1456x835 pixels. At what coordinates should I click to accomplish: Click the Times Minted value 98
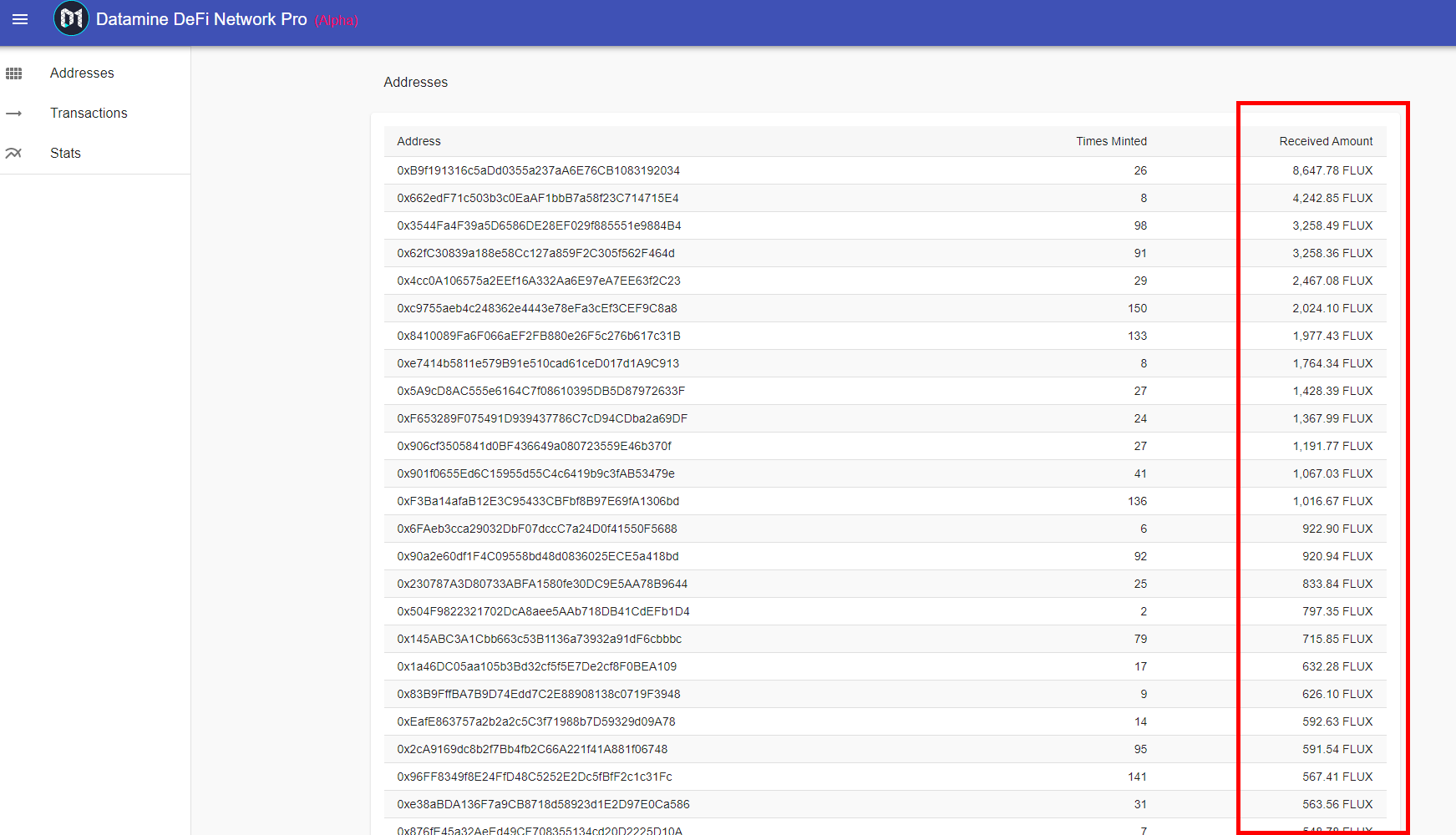coord(1140,225)
